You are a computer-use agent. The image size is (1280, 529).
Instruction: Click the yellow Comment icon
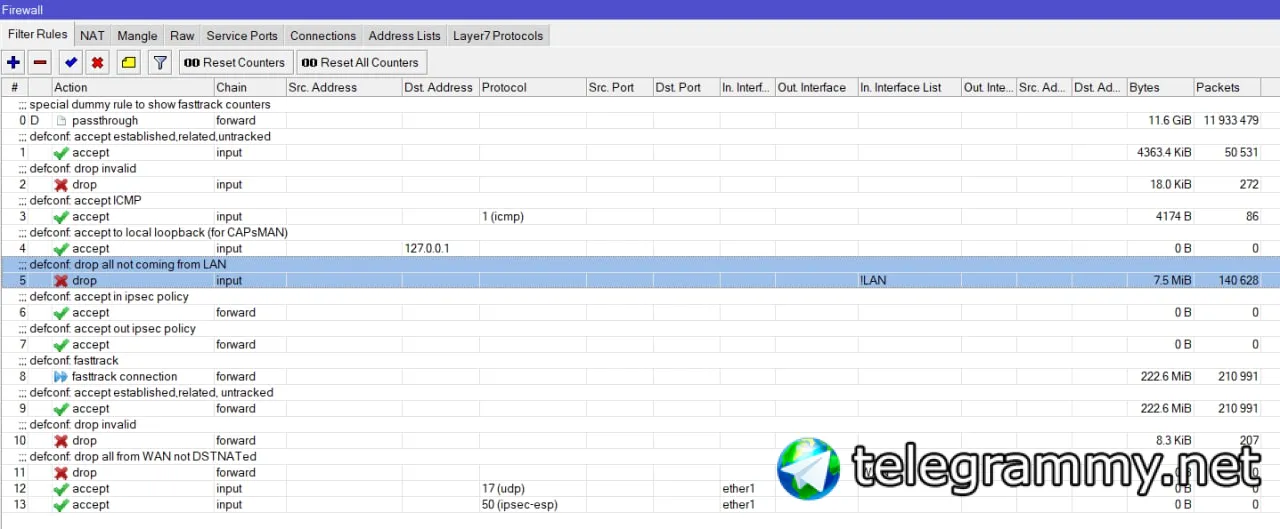coord(128,62)
